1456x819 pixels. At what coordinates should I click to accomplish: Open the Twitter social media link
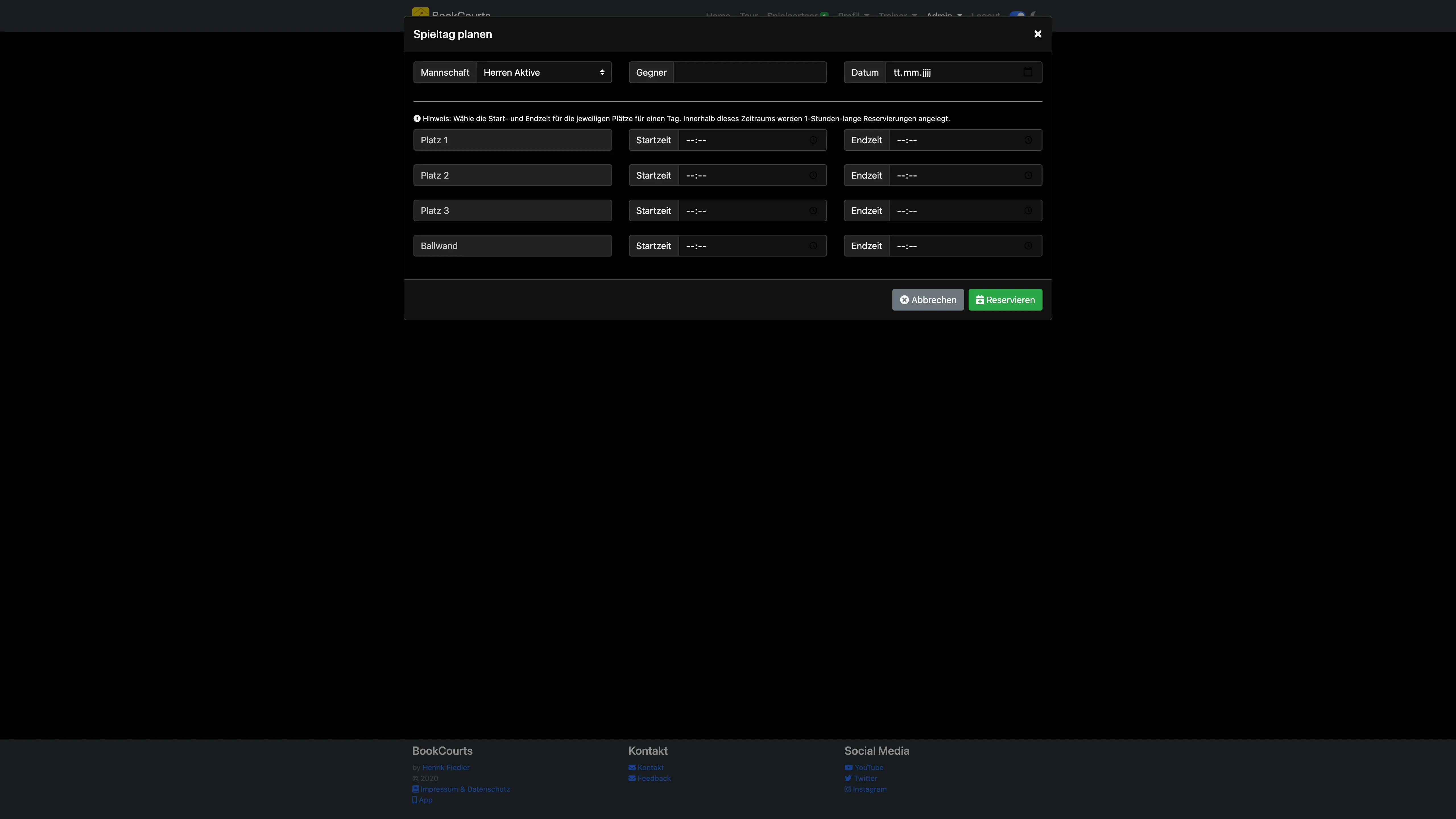pyautogui.click(x=860, y=778)
